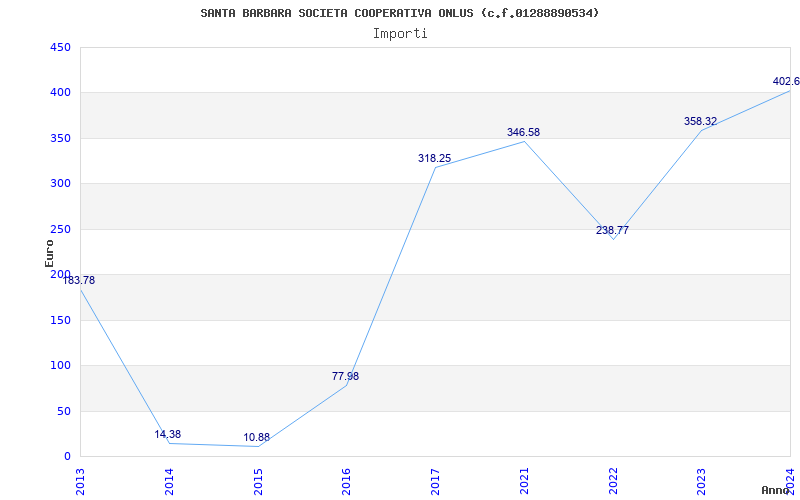
Task: Click the 2017 year axis label
Action: pos(435,481)
